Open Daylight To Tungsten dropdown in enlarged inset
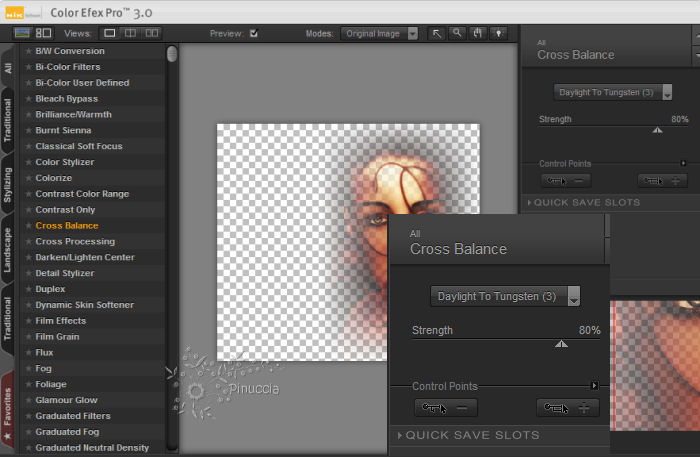This screenshot has height=457, width=700. pyautogui.click(x=505, y=296)
